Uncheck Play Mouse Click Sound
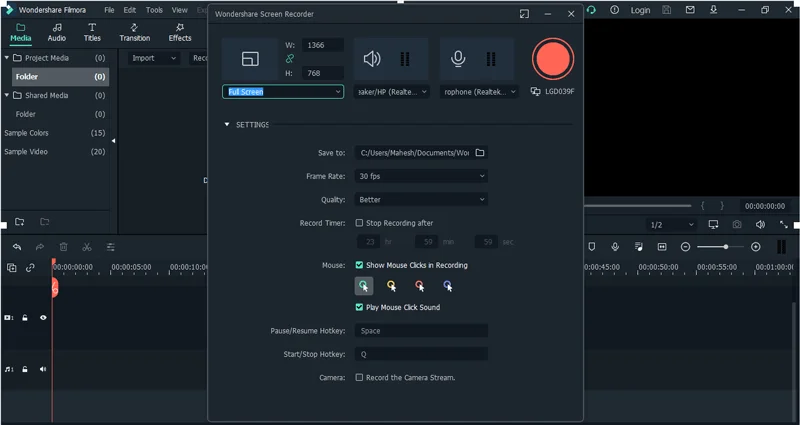The image size is (800, 425). pos(359,307)
